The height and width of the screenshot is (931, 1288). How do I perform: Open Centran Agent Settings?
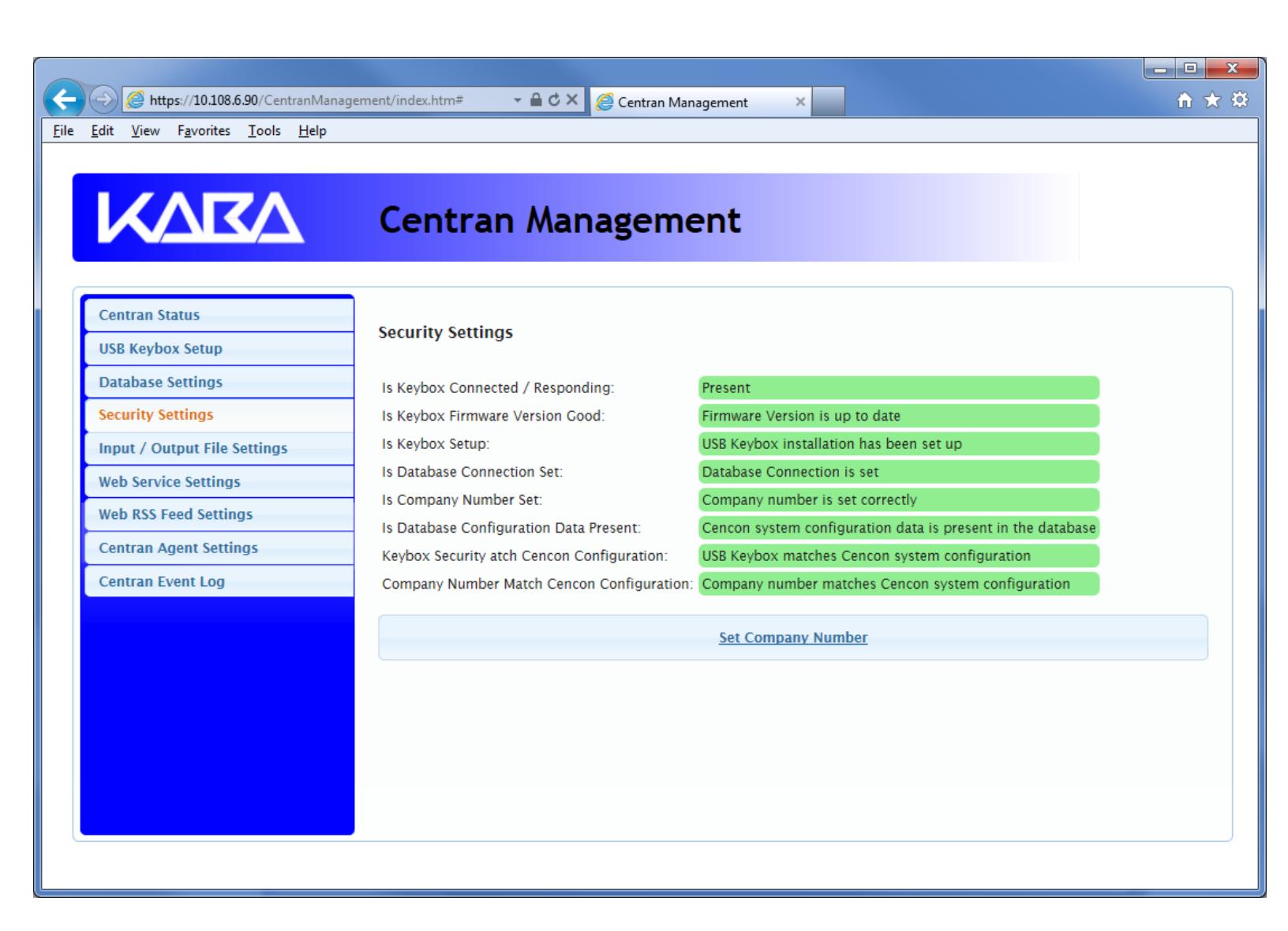[219, 548]
